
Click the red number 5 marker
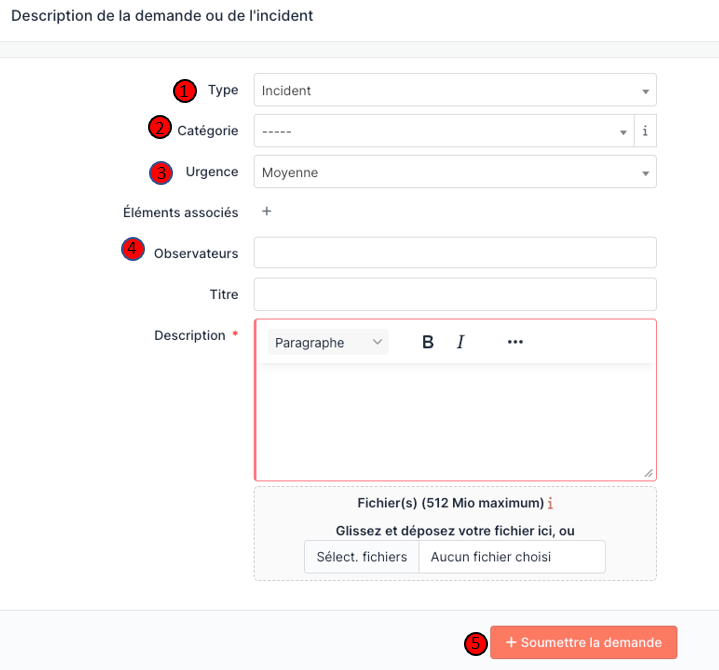point(477,643)
